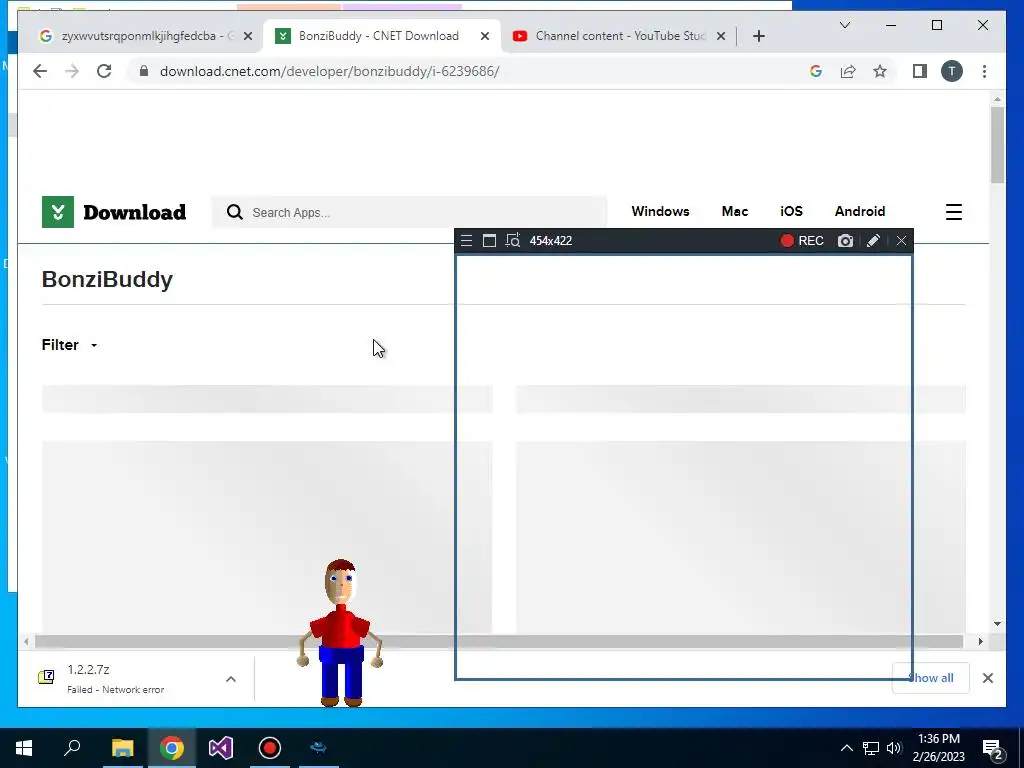Select the recorder region picker icon
The height and width of the screenshot is (768, 1024).
click(513, 240)
